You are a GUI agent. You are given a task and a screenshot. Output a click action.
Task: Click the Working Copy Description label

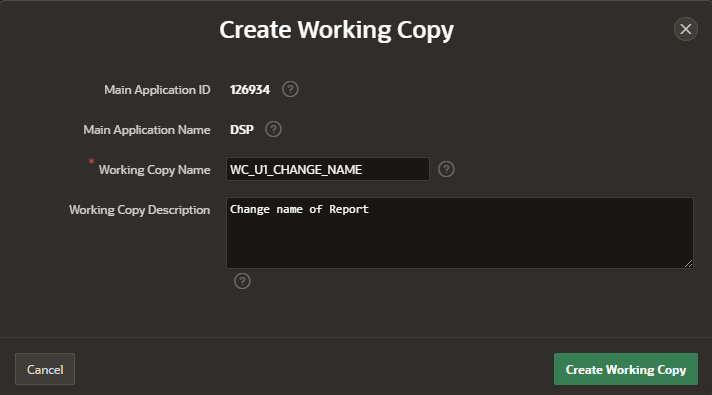(139, 210)
